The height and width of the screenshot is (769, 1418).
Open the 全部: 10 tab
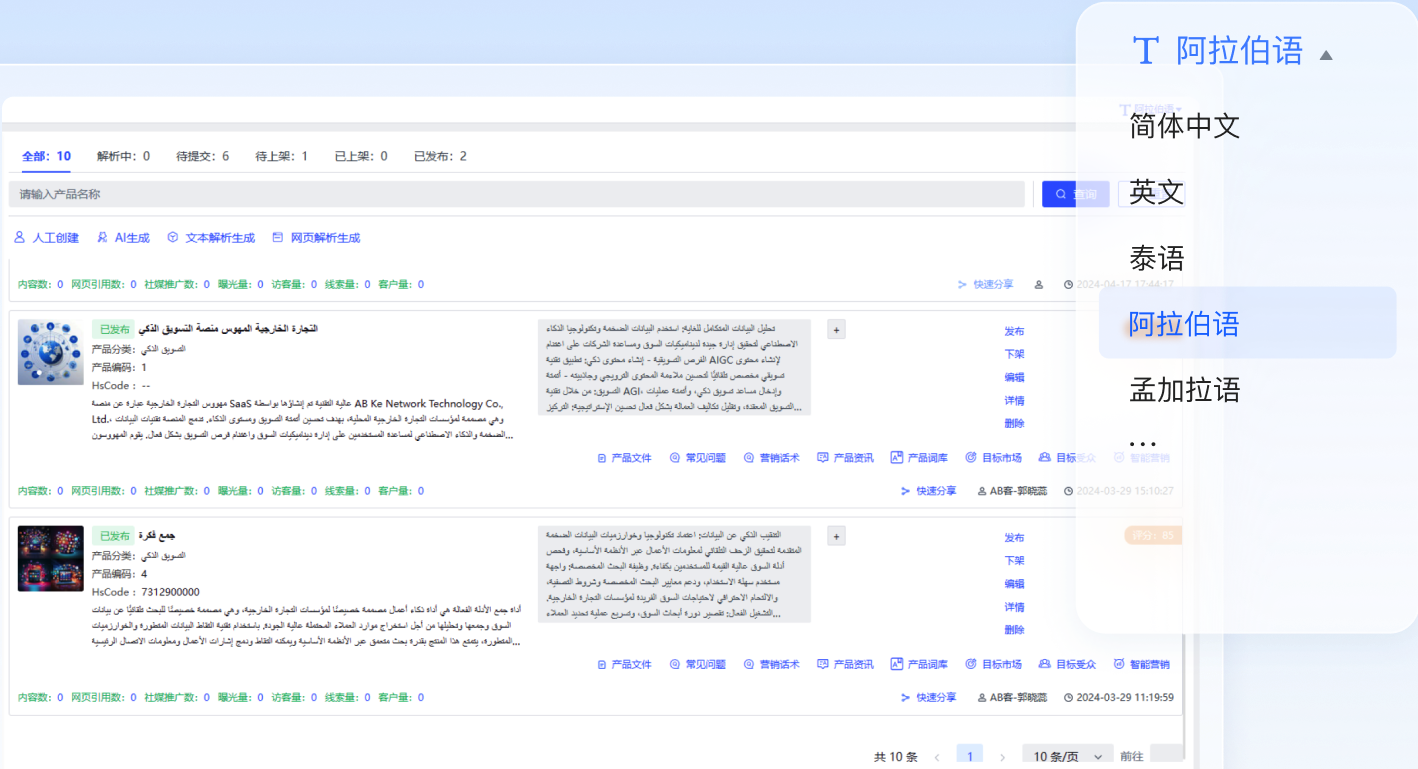(x=46, y=156)
